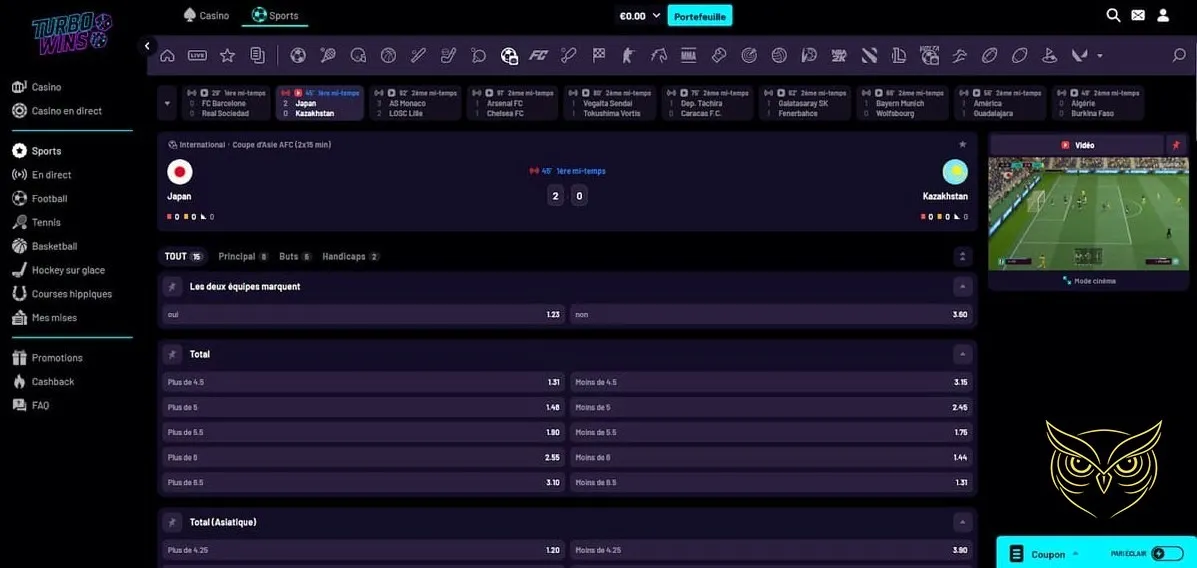
Task: Open Casino en direct in sidebar
Action: (57, 111)
